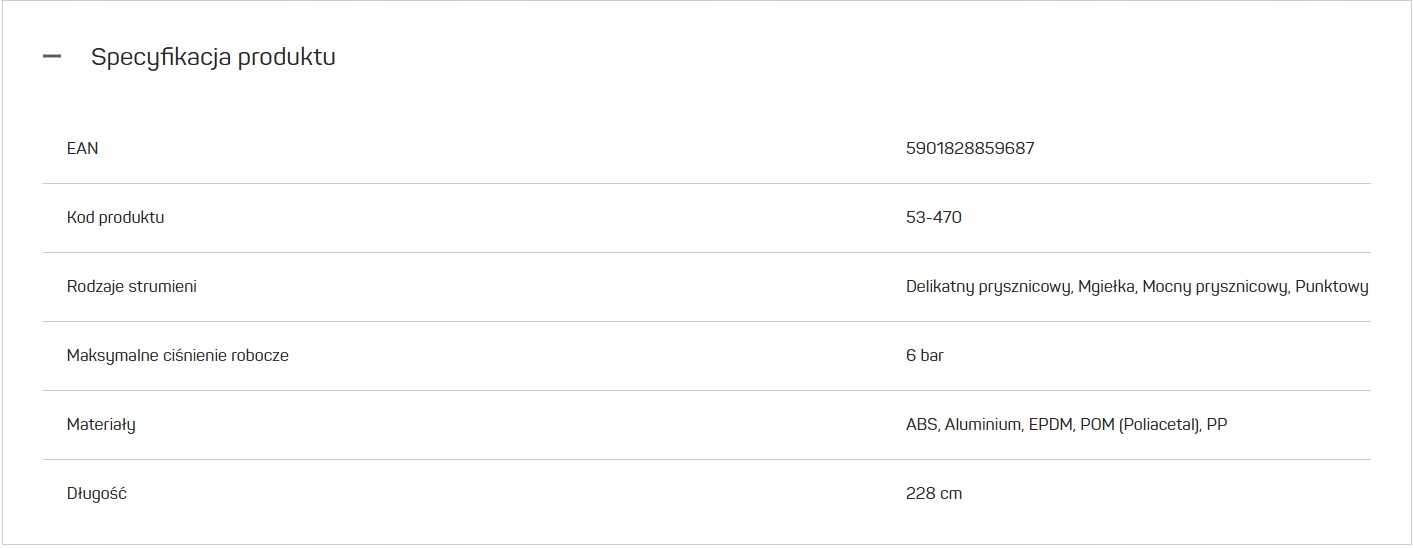Select the product code 53-470

tap(933, 217)
